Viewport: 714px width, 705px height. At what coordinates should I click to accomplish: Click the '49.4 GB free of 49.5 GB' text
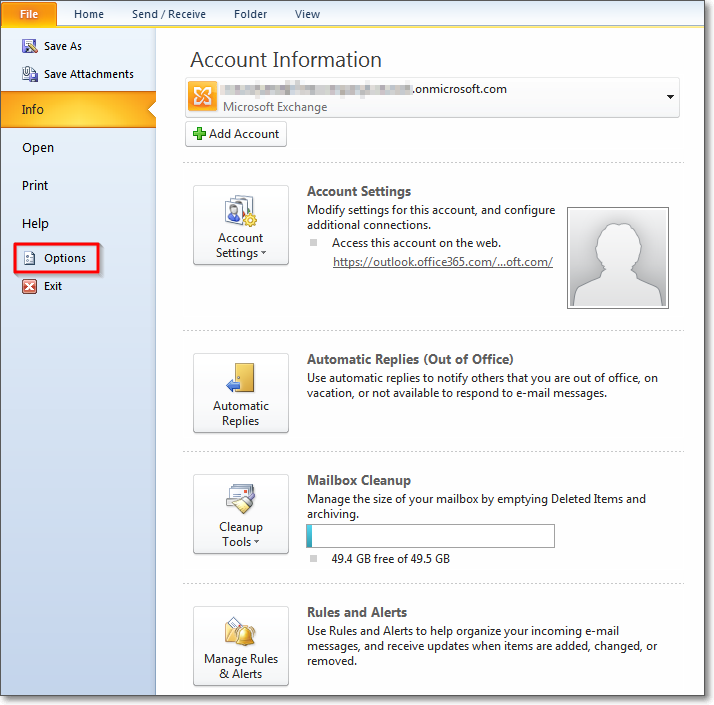click(391, 559)
